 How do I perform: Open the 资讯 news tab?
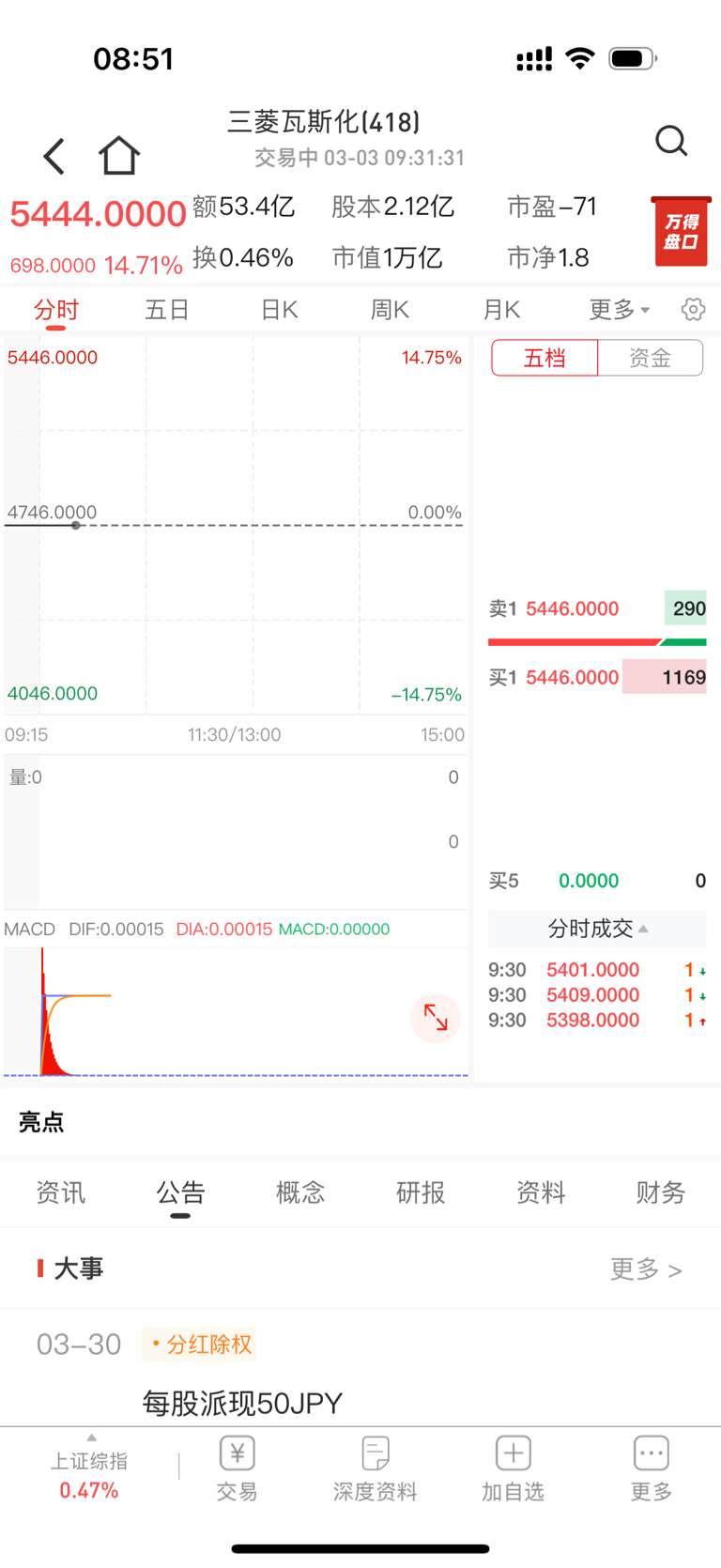click(60, 1192)
